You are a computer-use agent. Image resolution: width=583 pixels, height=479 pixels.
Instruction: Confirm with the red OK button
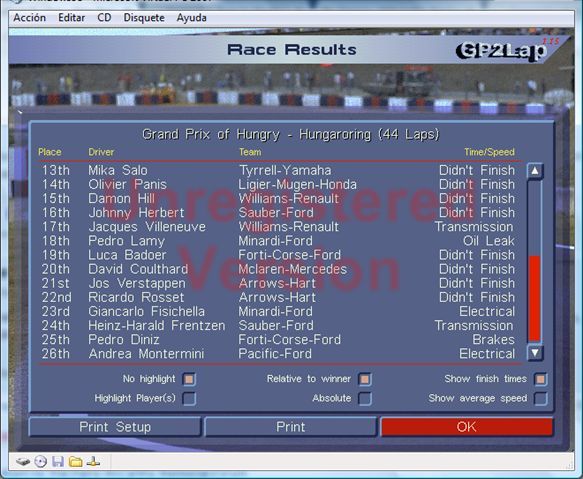(x=467, y=427)
